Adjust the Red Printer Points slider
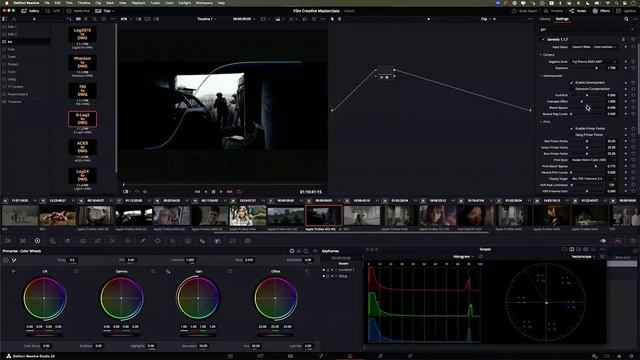Image resolution: width=640 pixels, height=360 pixels. (587, 141)
